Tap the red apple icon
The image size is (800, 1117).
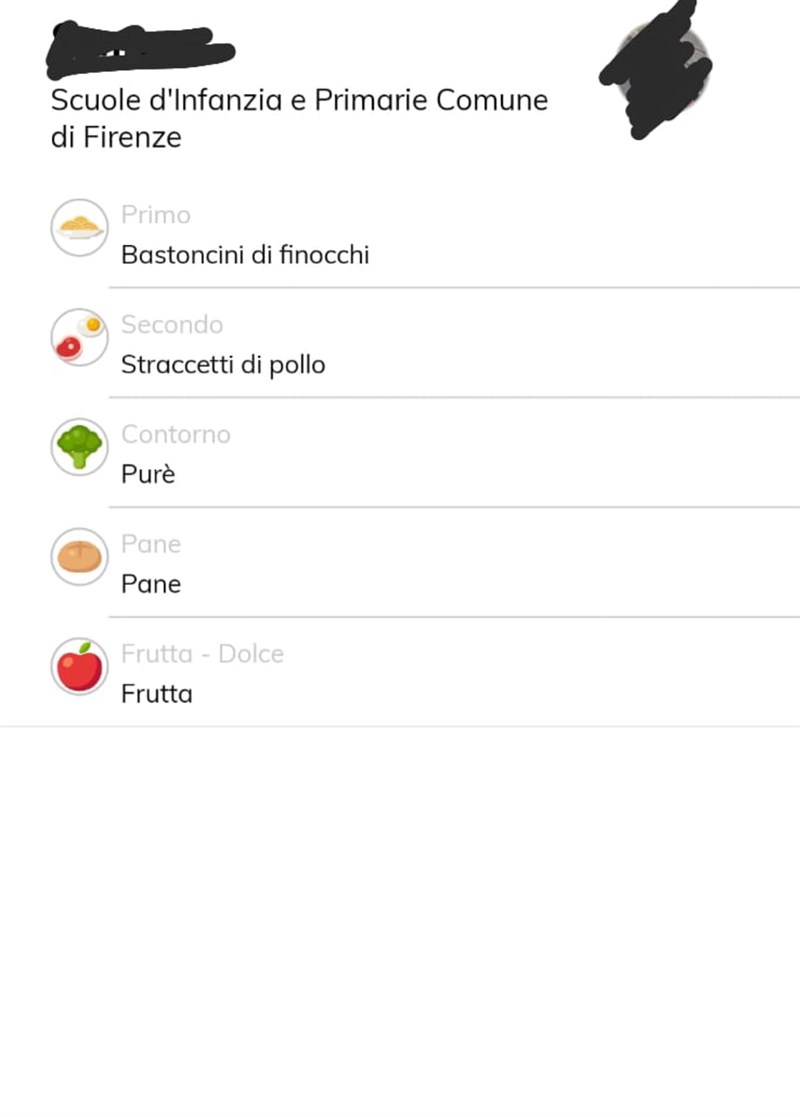(79, 667)
